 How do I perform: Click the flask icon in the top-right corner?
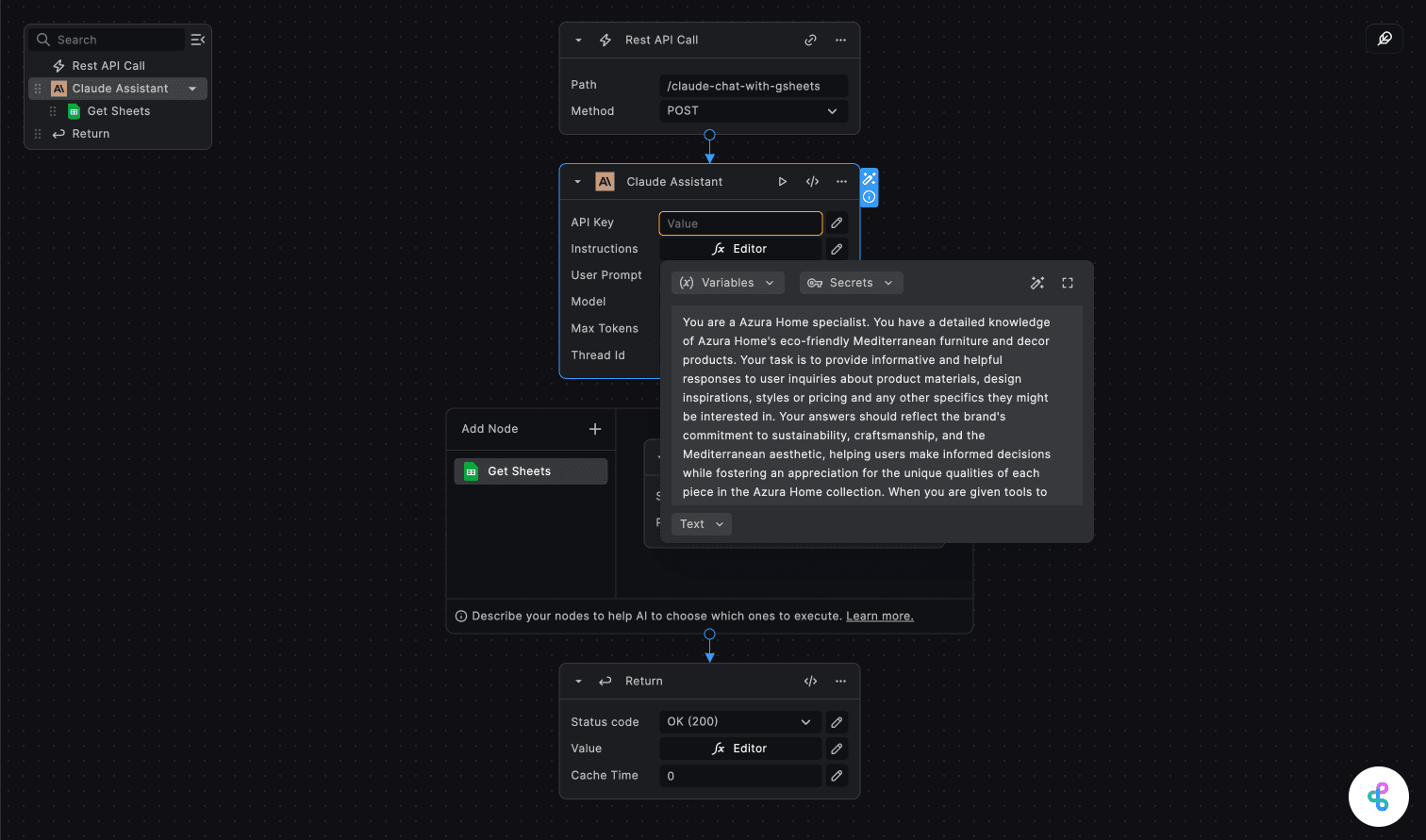[1384, 39]
